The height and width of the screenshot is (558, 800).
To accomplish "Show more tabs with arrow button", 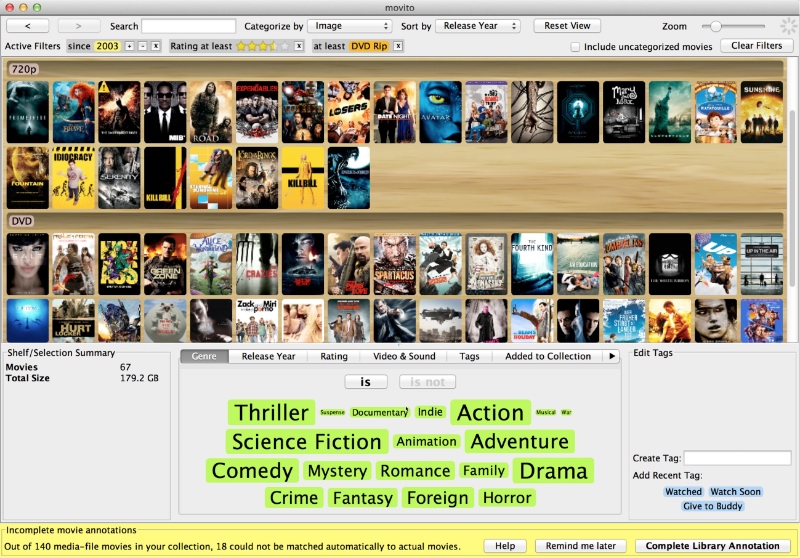I will tap(612, 356).
